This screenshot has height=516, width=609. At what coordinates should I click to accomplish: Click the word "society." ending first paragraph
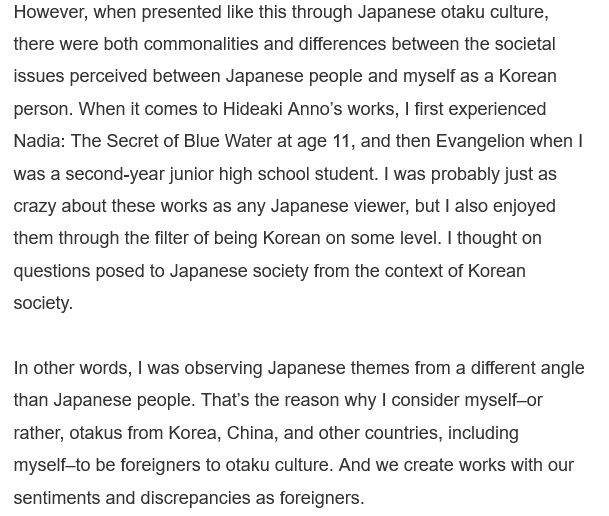pyautogui.click(x=43, y=303)
